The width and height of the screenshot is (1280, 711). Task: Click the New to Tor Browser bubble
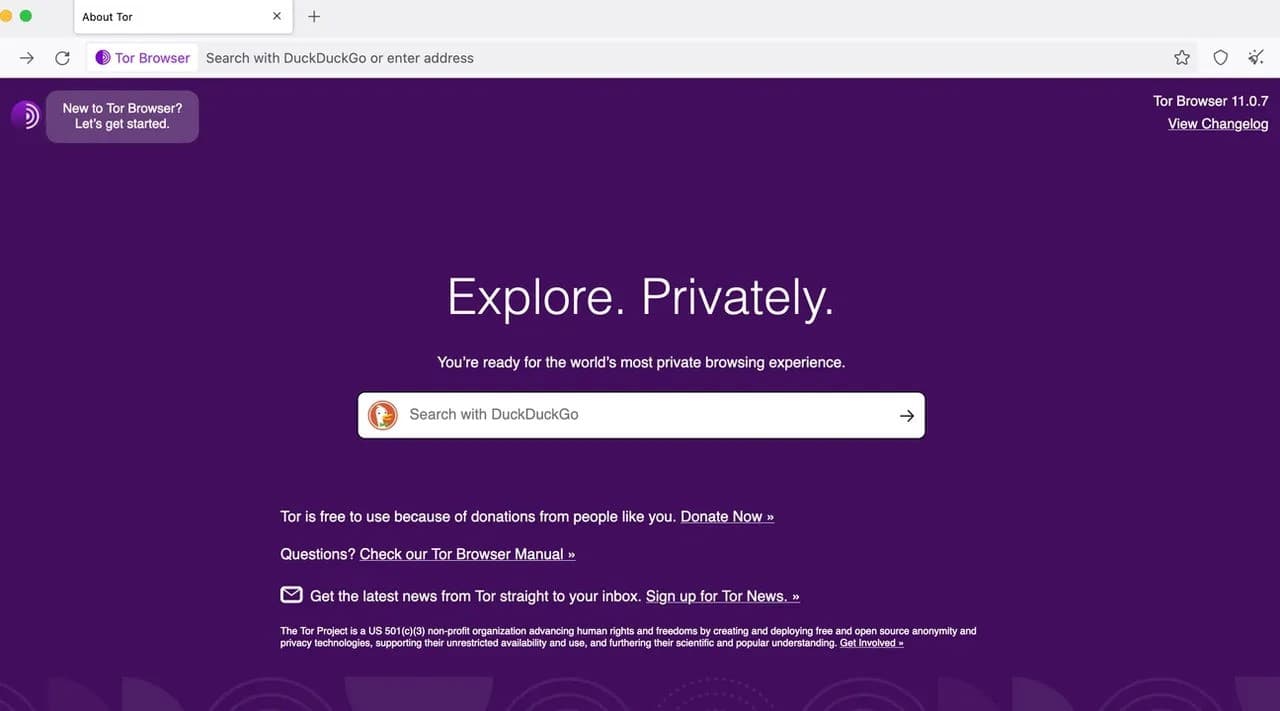click(x=122, y=117)
